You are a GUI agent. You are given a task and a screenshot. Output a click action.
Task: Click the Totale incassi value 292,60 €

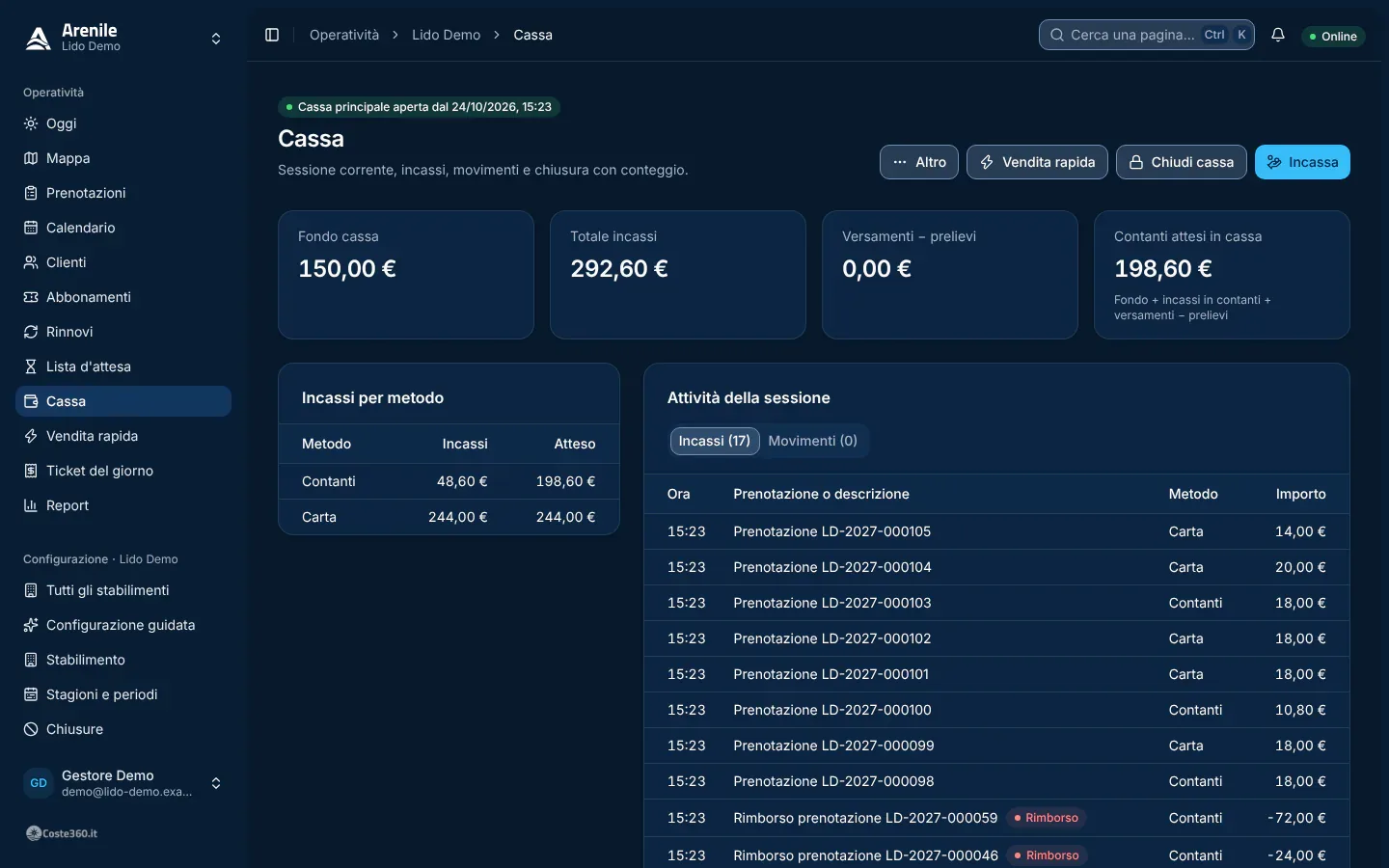coord(619,268)
